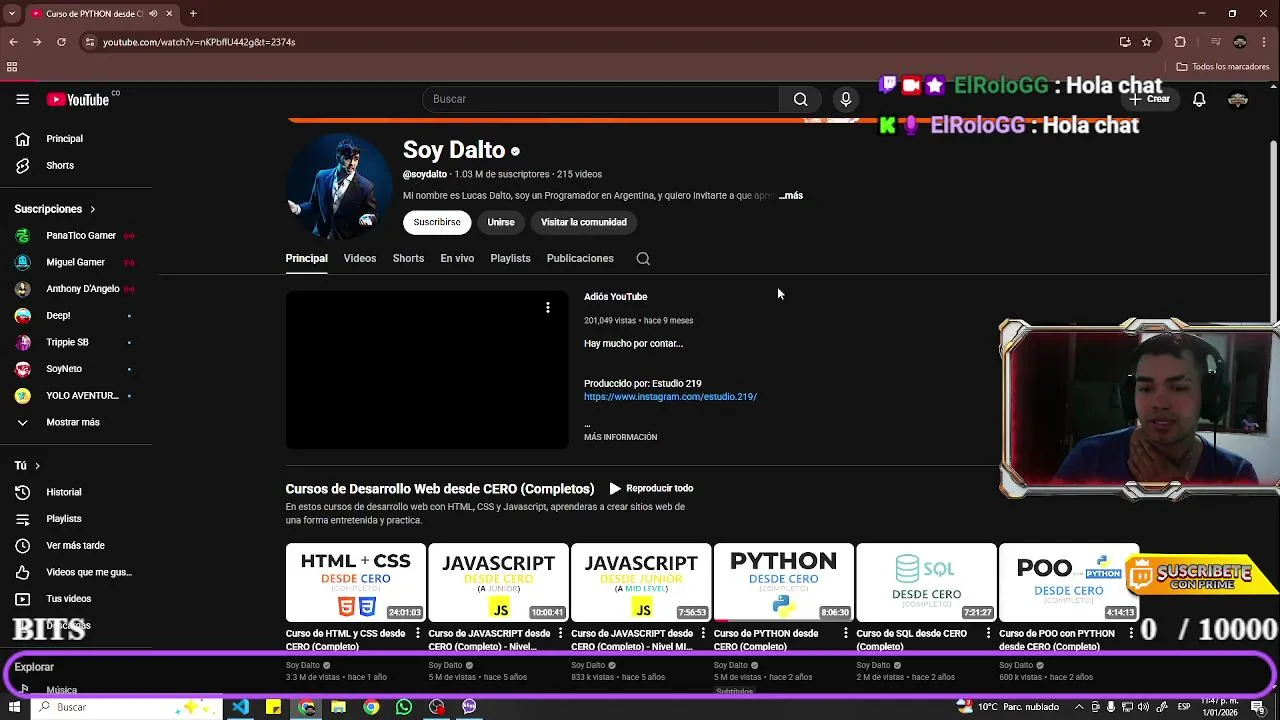Screen dimensions: 1280x720
Task: Switch to the Shorts channel tab
Action: 408,258
